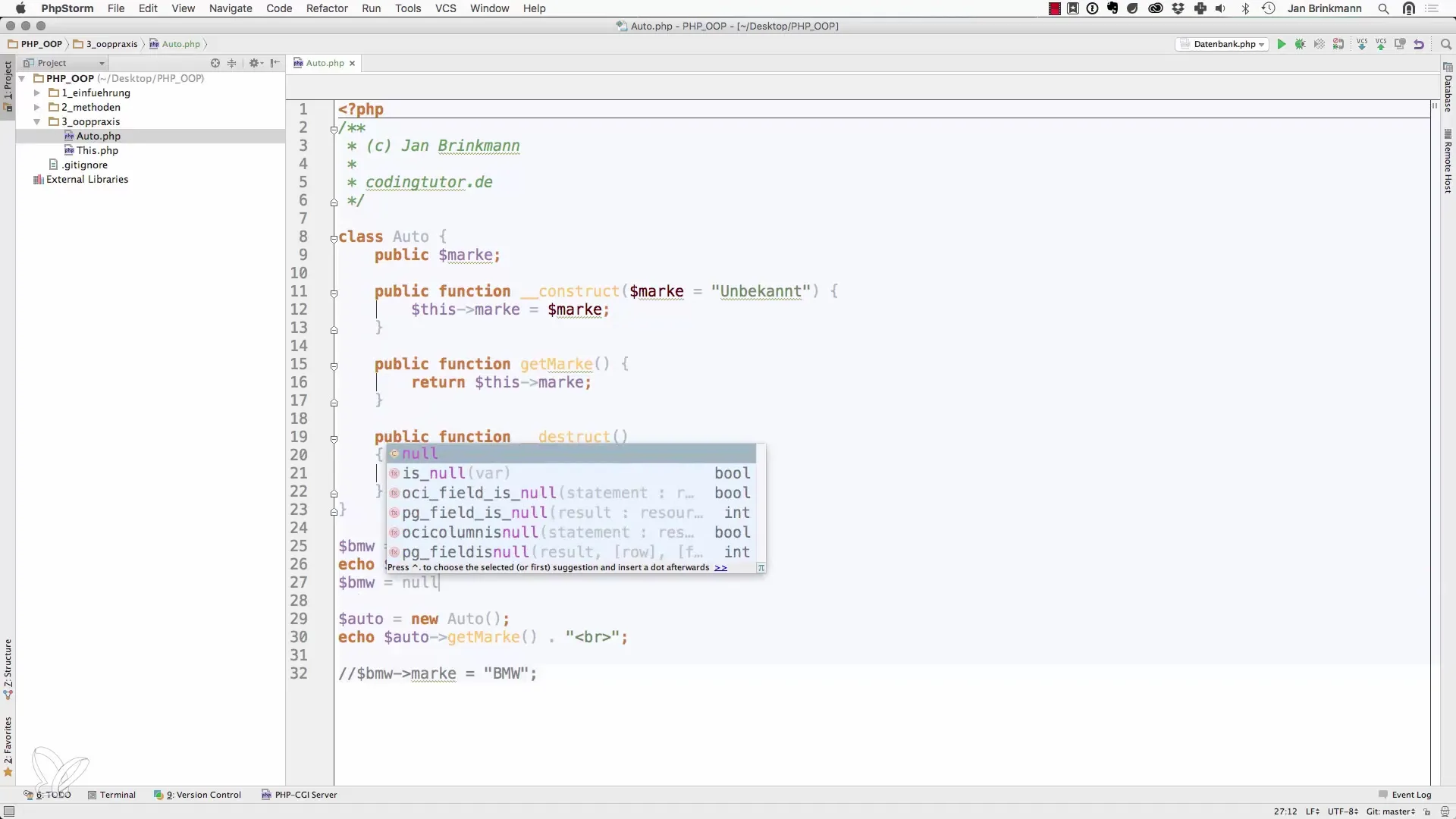1456x819 pixels.
Task: Collapse the 3_ooppraxis folder
Action: click(36, 121)
